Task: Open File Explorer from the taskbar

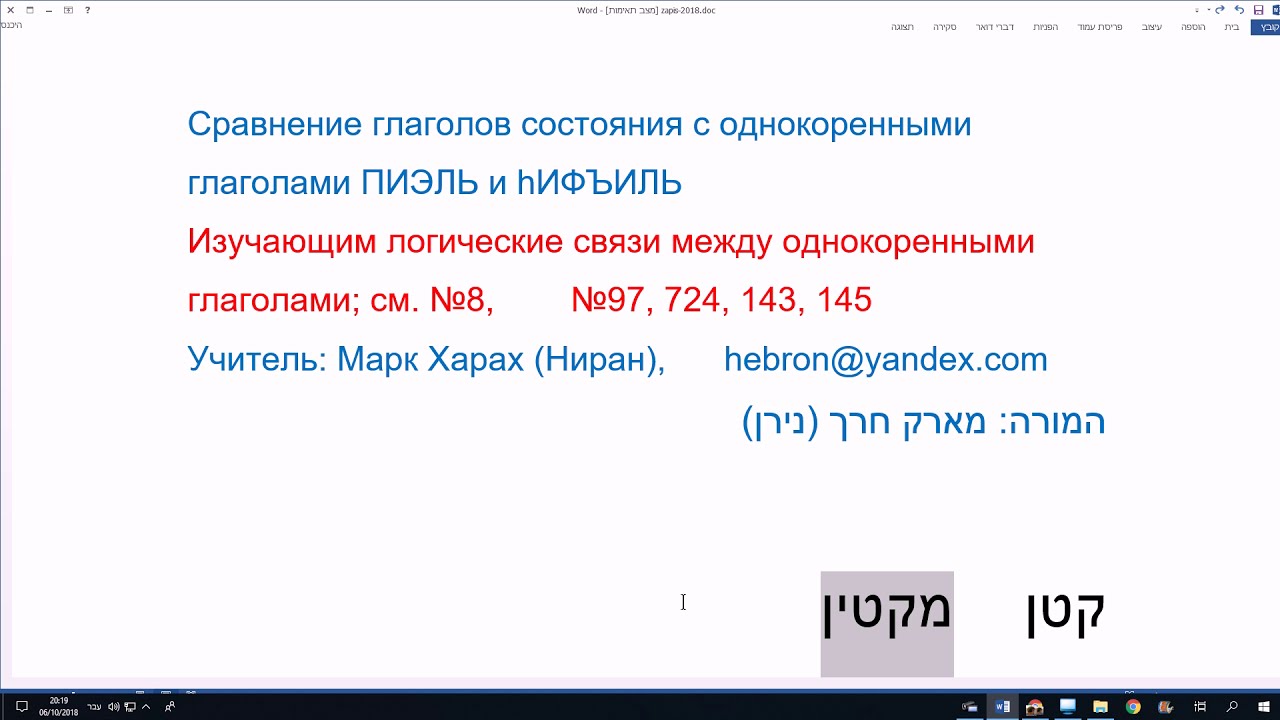Action: [x=1100, y=707]
